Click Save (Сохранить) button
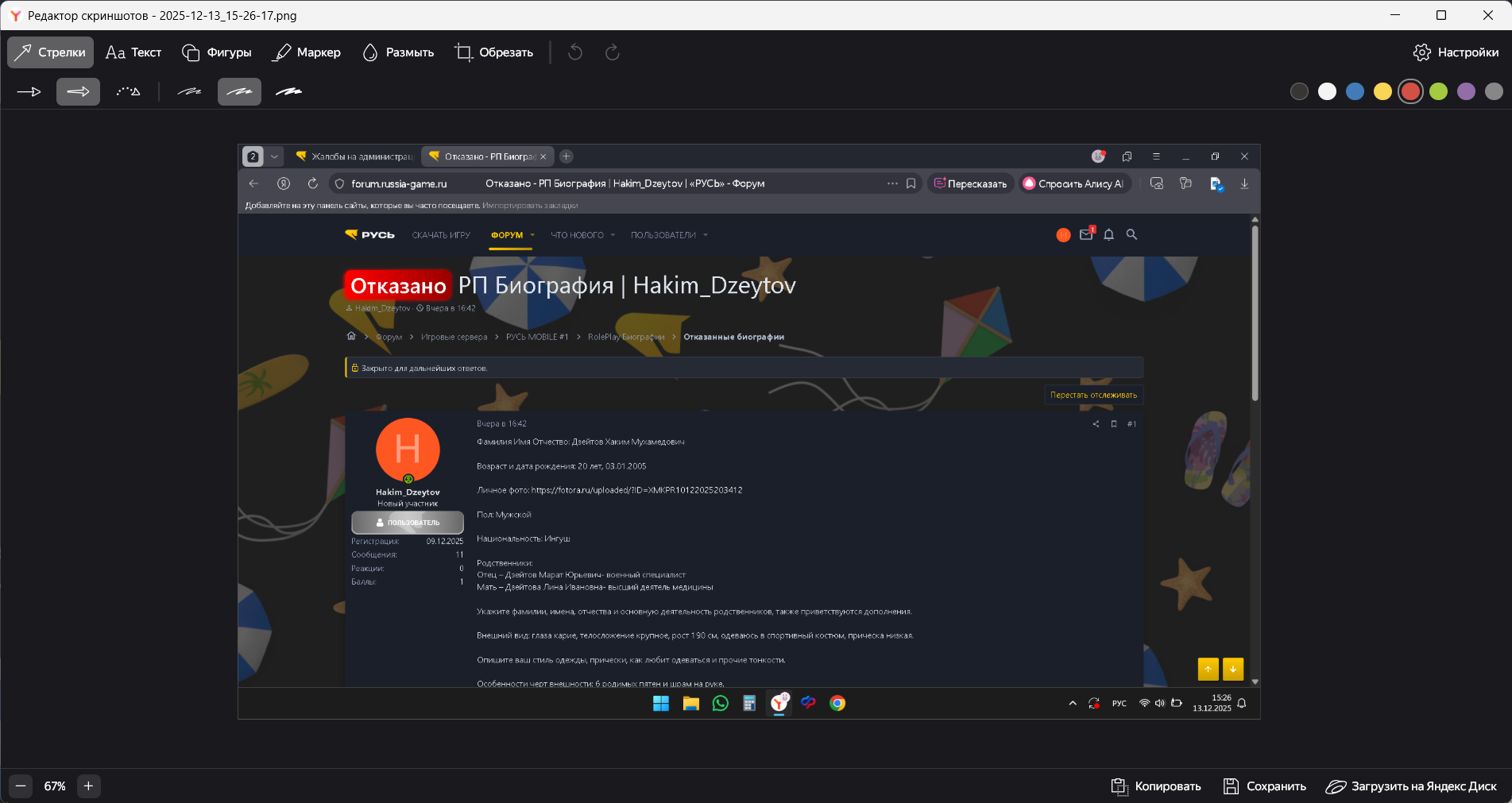1512x803 pixels. click(1265, 786)
